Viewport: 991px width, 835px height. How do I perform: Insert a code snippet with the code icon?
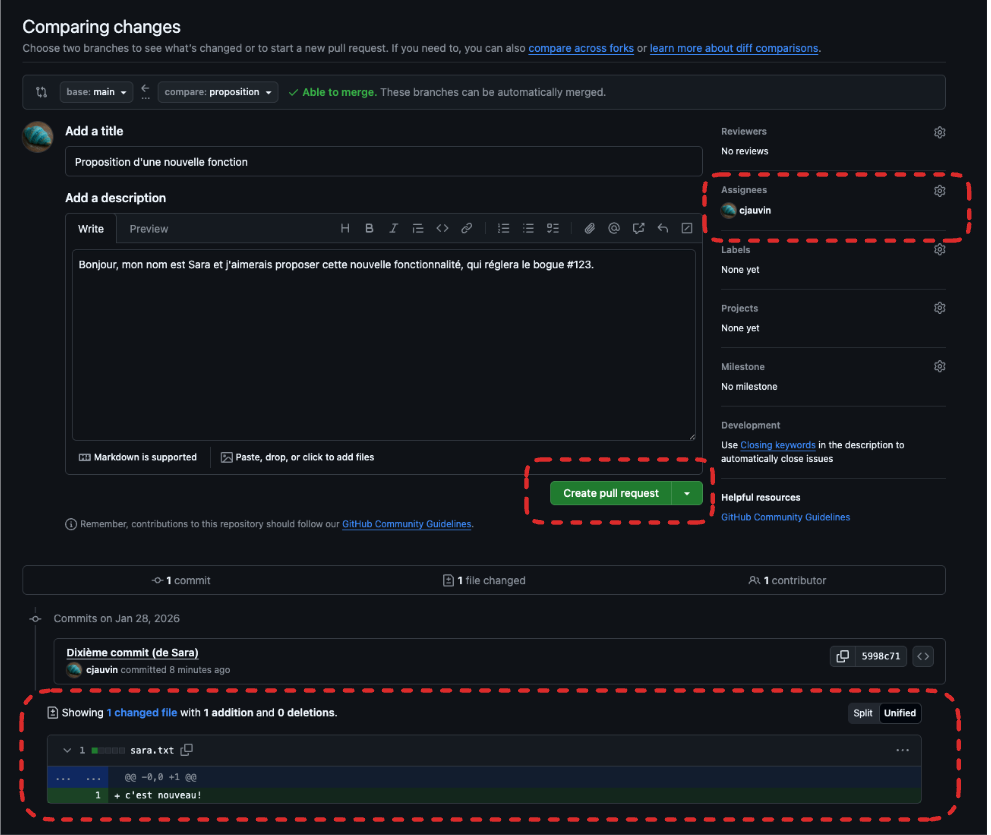click(442, 229)
